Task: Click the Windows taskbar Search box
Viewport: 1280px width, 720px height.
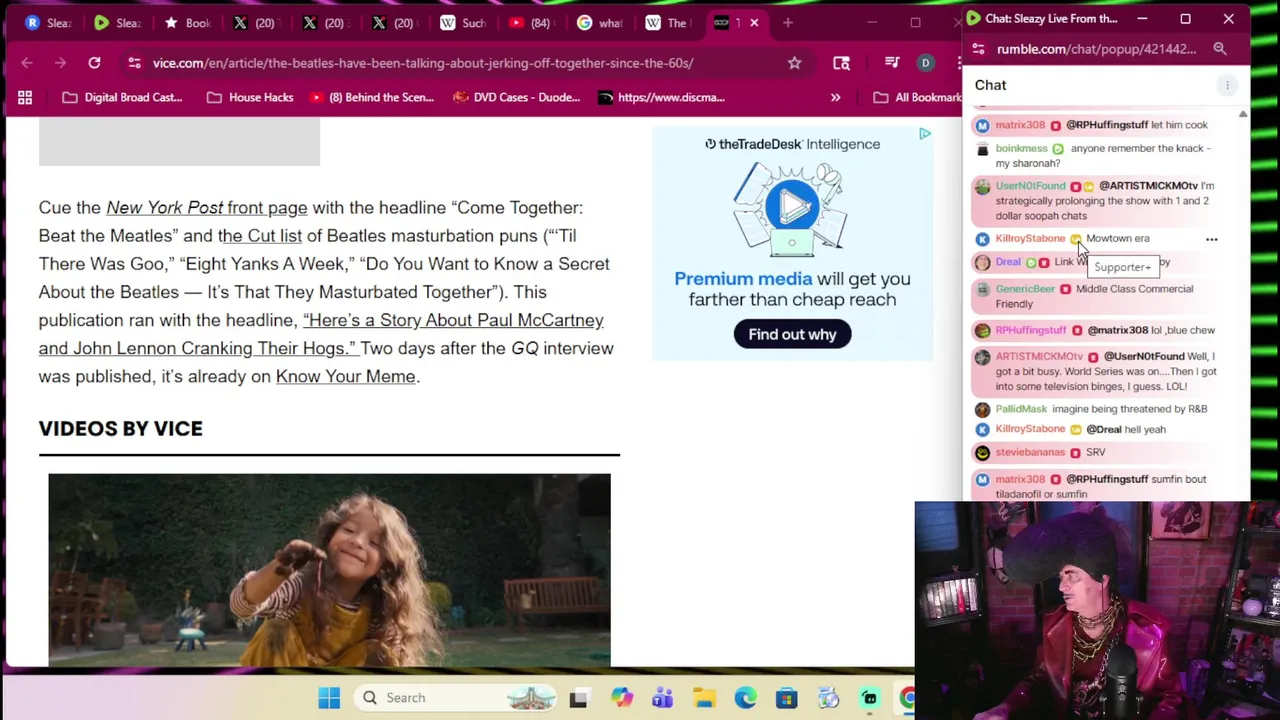Action: 456,697
